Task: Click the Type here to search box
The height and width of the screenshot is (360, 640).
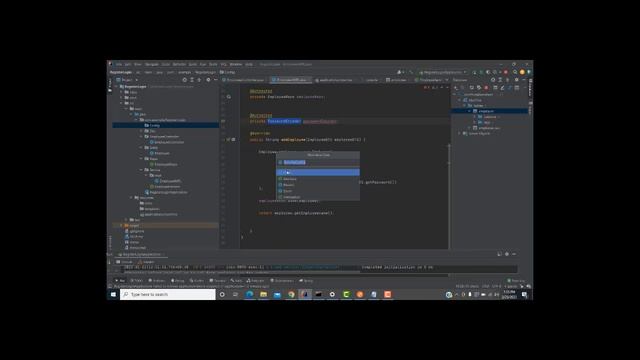Action: point(168,294)
